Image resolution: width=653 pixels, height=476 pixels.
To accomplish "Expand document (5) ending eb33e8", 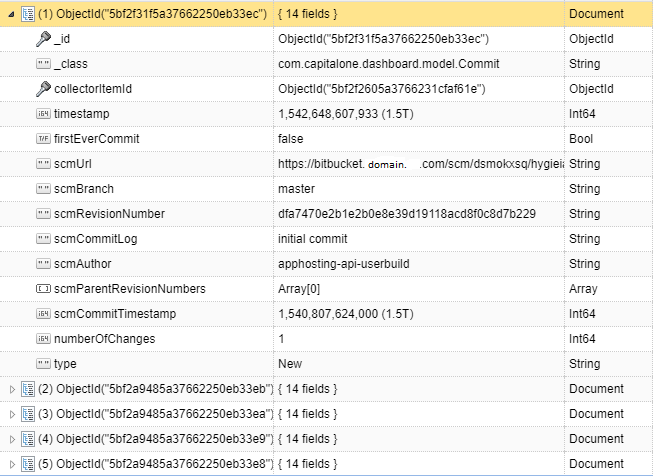I will click(12, 464).
